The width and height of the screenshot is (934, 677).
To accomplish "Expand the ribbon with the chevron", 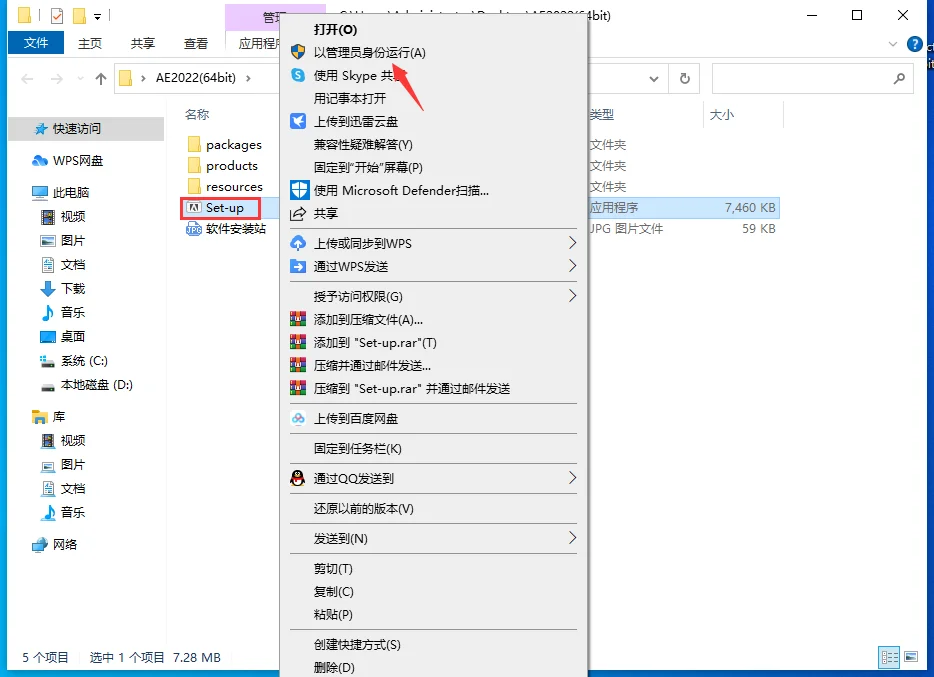I will click(892, 44).
